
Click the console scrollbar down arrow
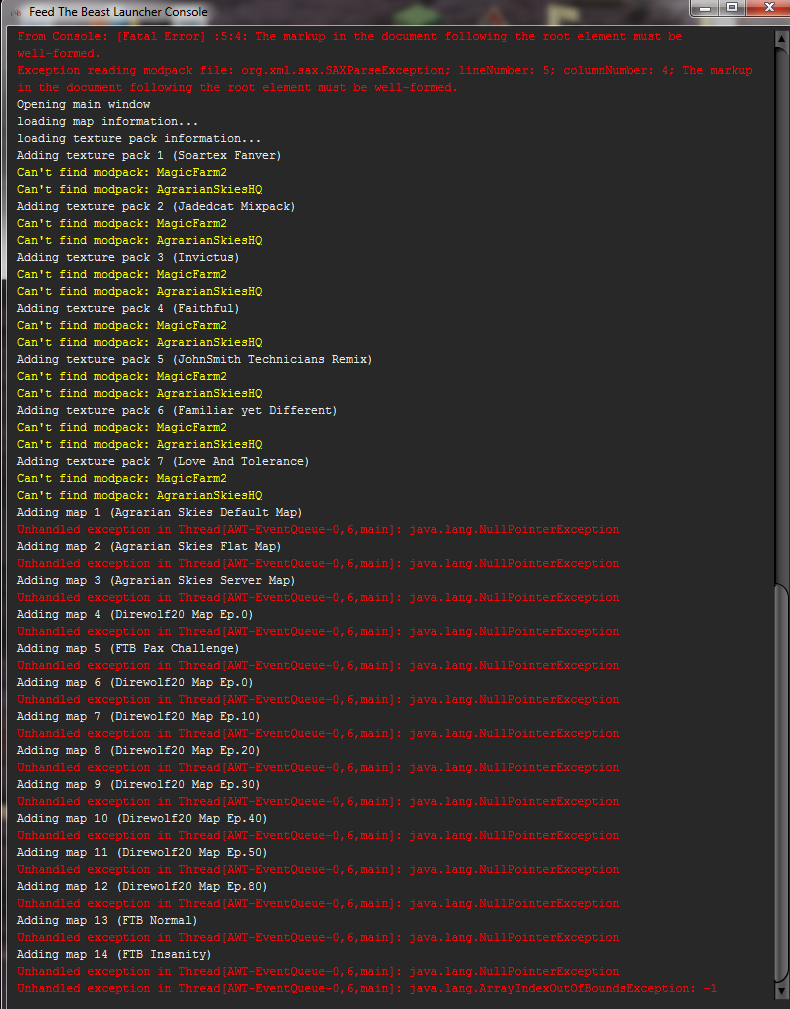tap(782, 991)
